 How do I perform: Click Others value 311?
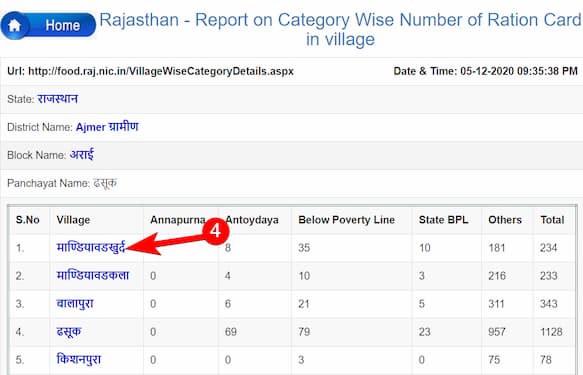496,304
